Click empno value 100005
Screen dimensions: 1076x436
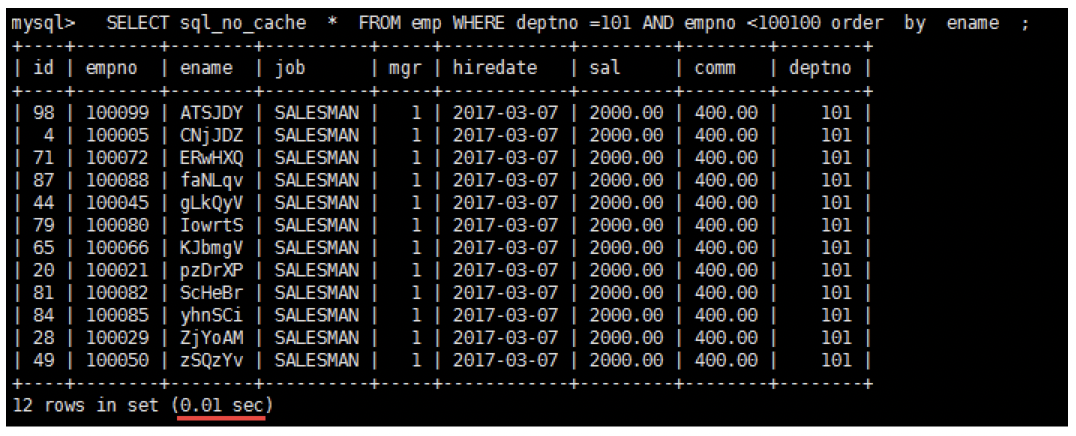pyautogui.click(x=117, y=135)
